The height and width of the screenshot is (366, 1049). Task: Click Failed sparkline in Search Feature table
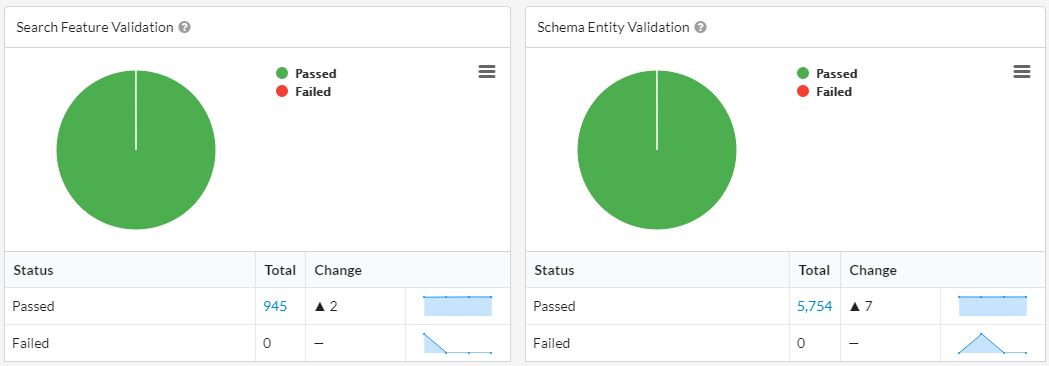click(458, 343)
